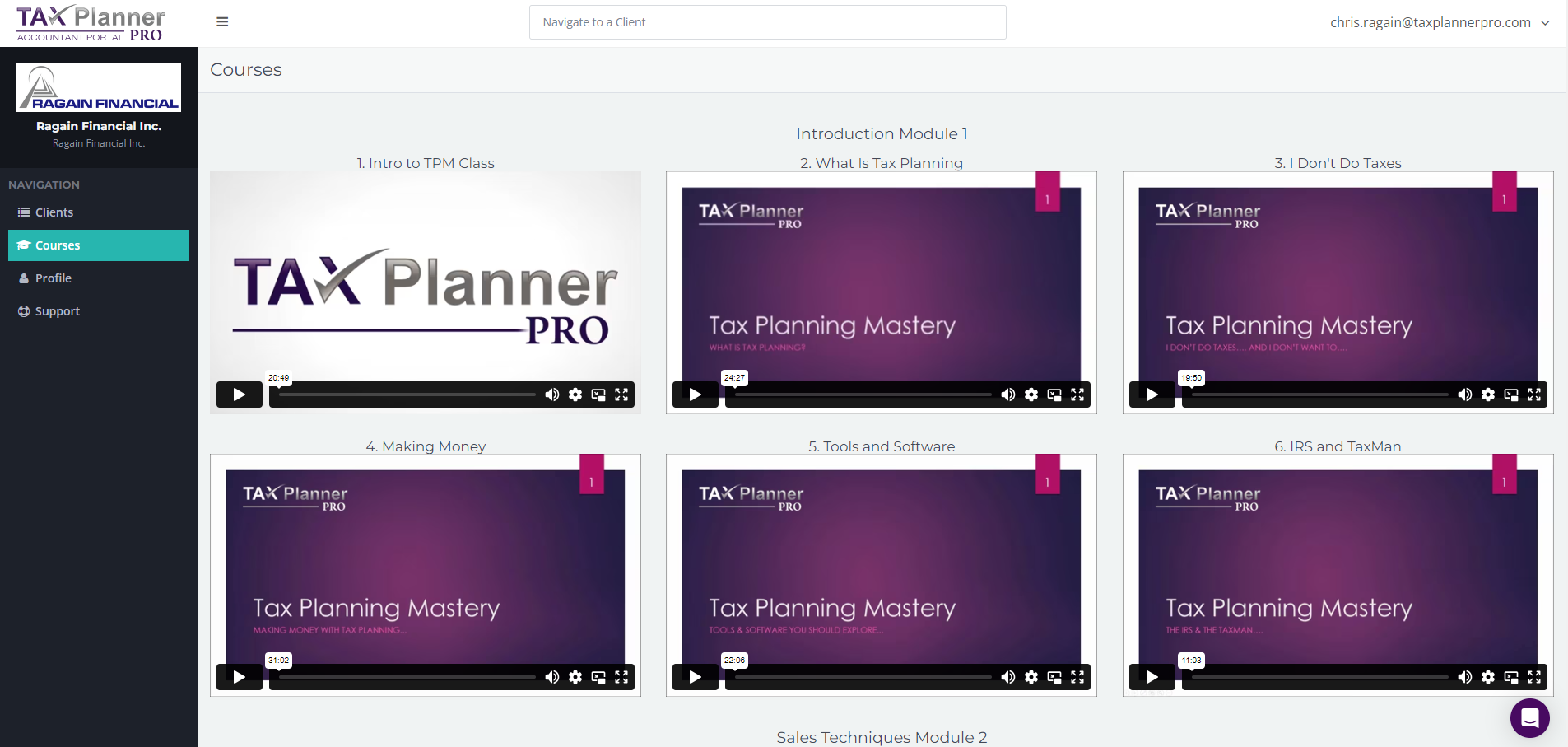Go fullscreen on I Don't Do Taxes video

point(1534,395)
